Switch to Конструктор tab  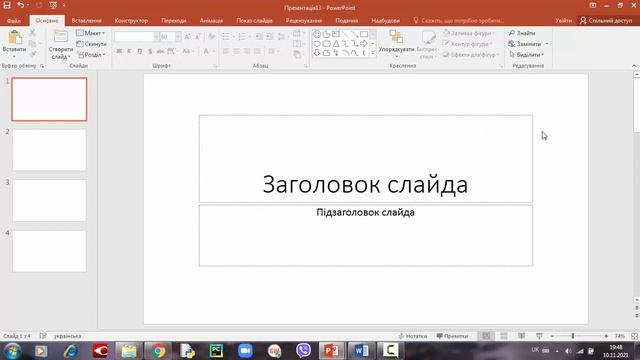click(131, 20)
